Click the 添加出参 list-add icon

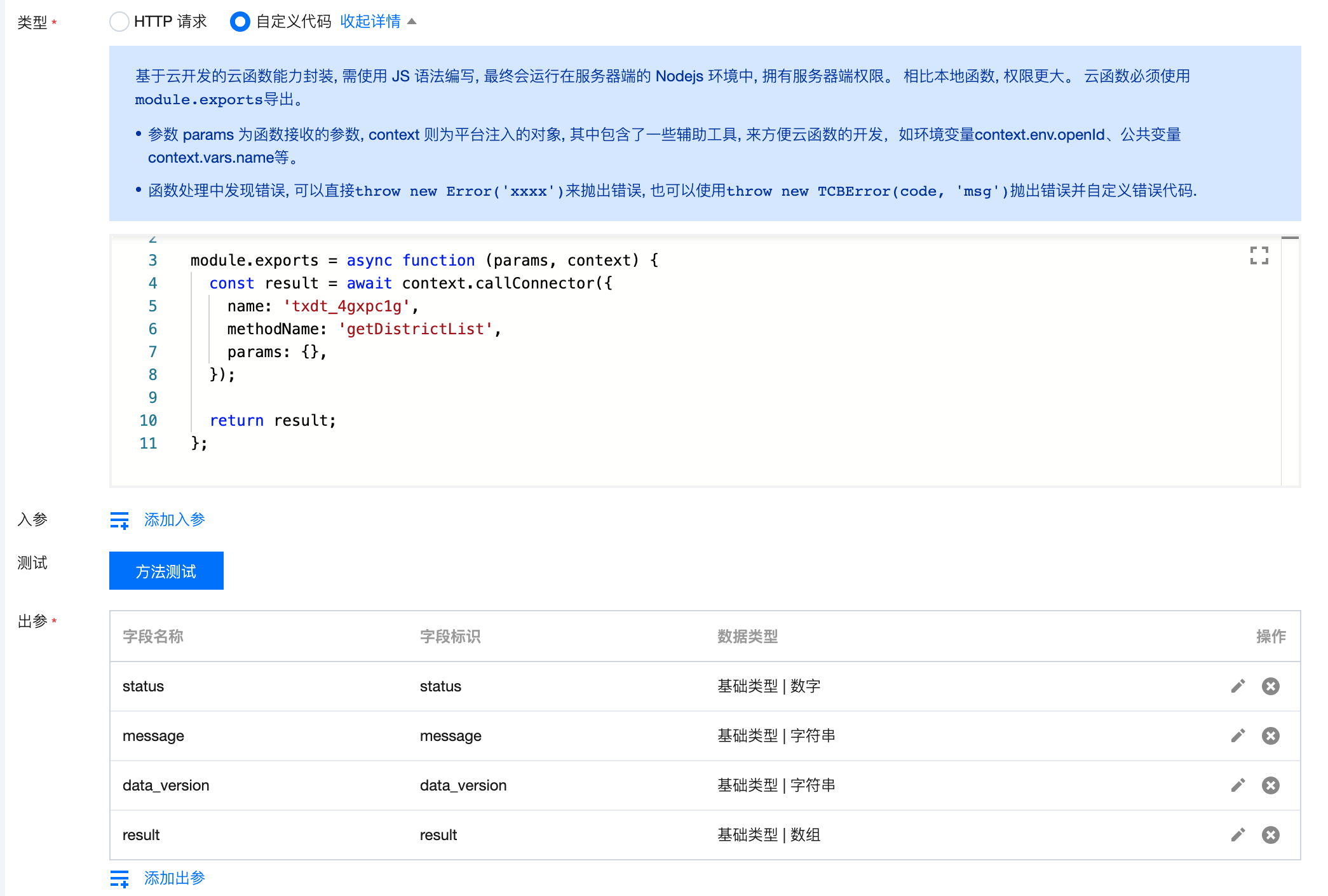pos(119,879)
